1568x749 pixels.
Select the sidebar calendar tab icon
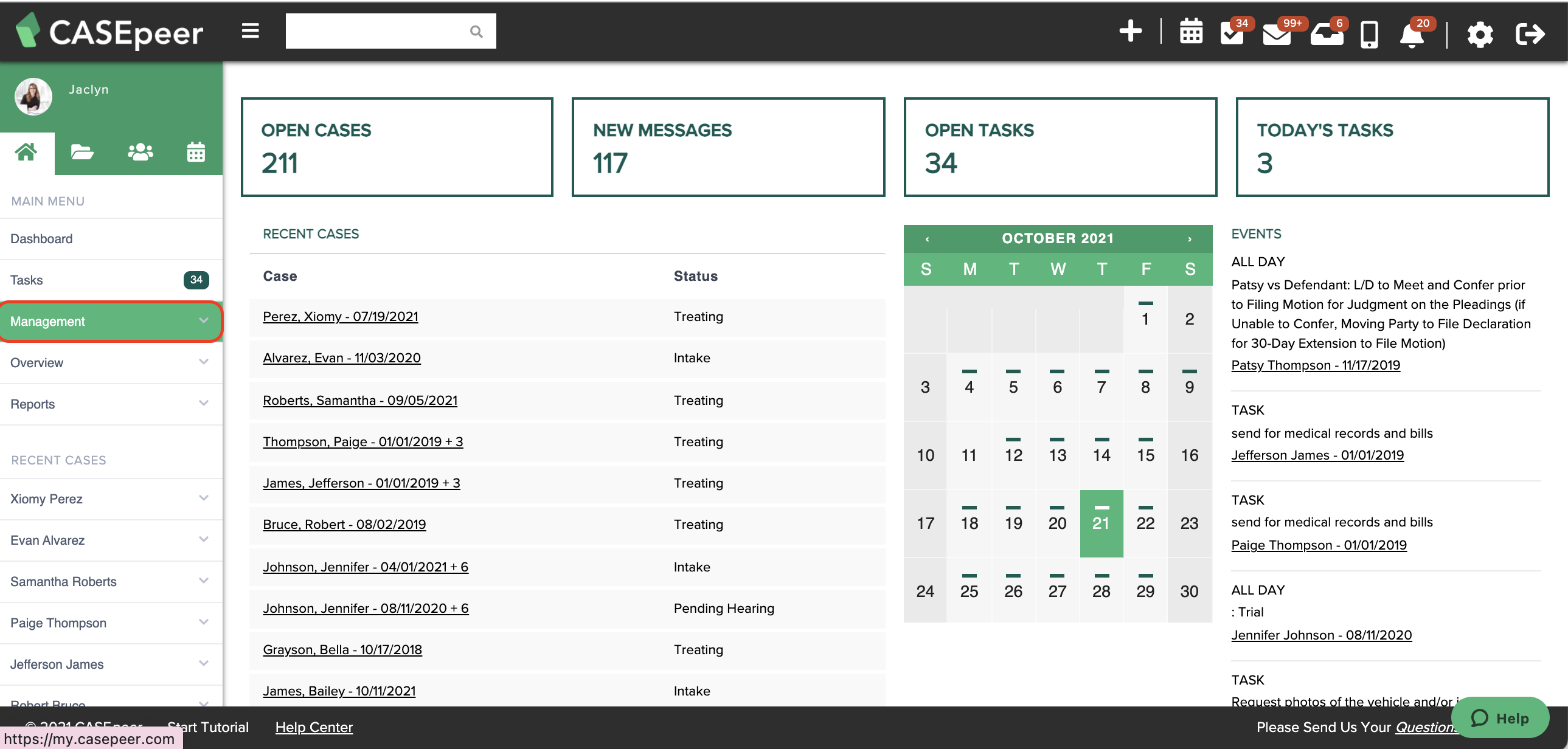click(195, 152)
